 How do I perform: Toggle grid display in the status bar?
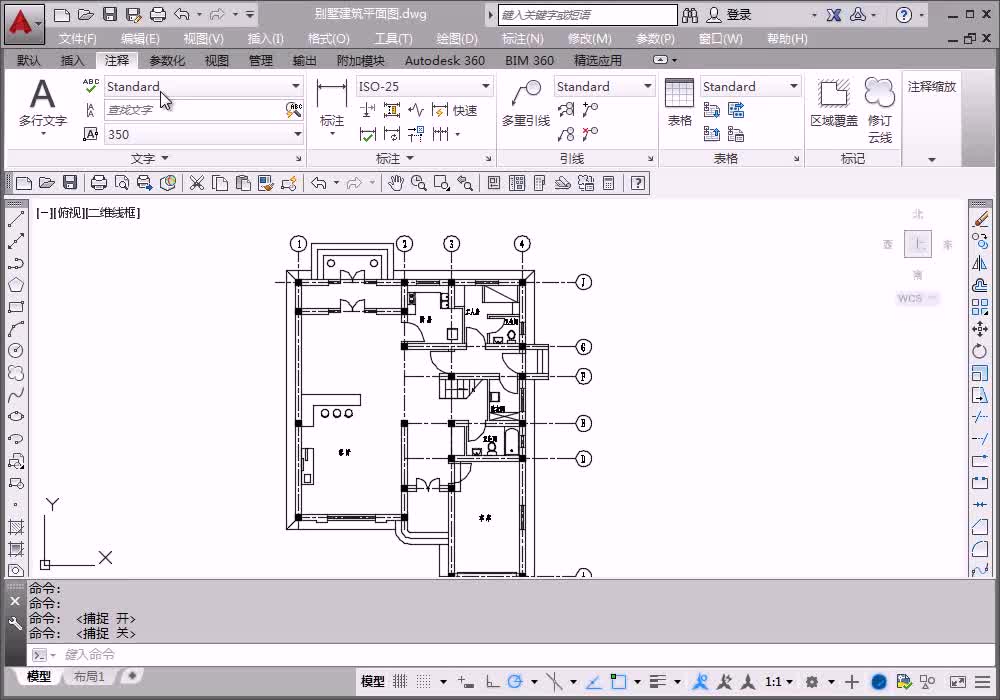point(400,682)
